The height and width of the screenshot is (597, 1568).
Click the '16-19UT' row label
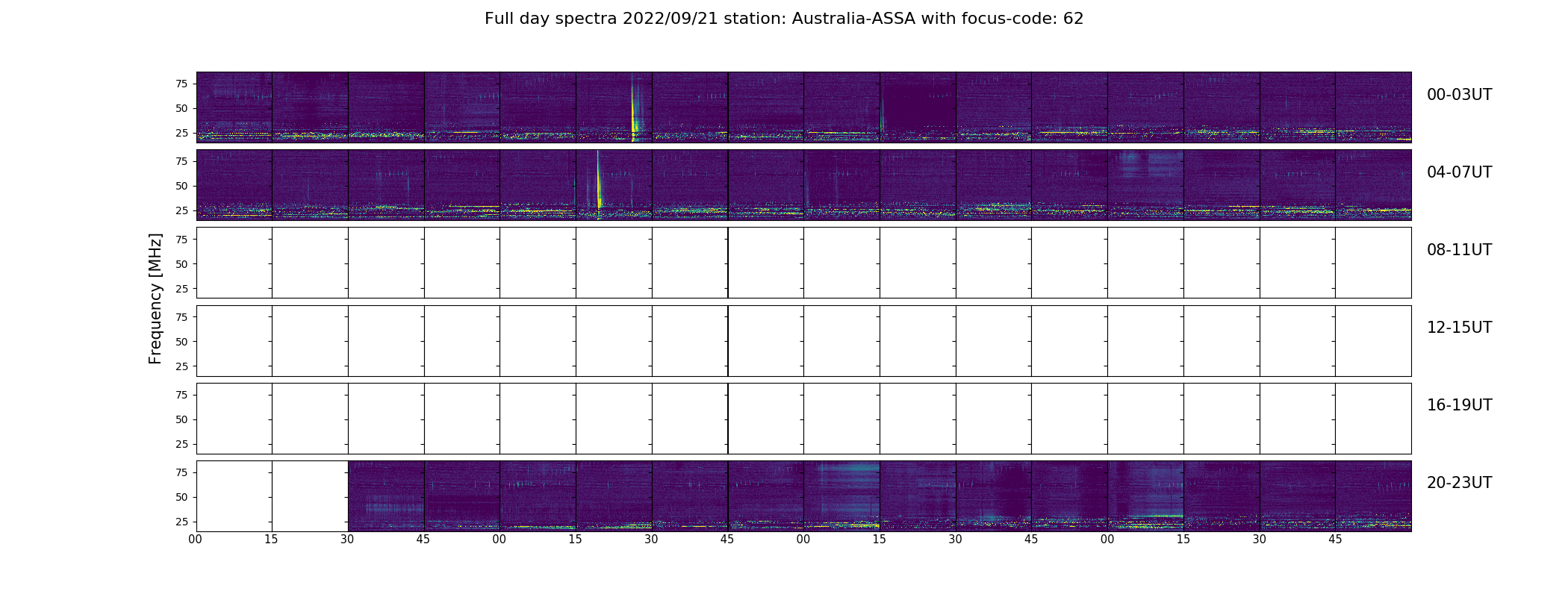click(x=1459, y=405)
